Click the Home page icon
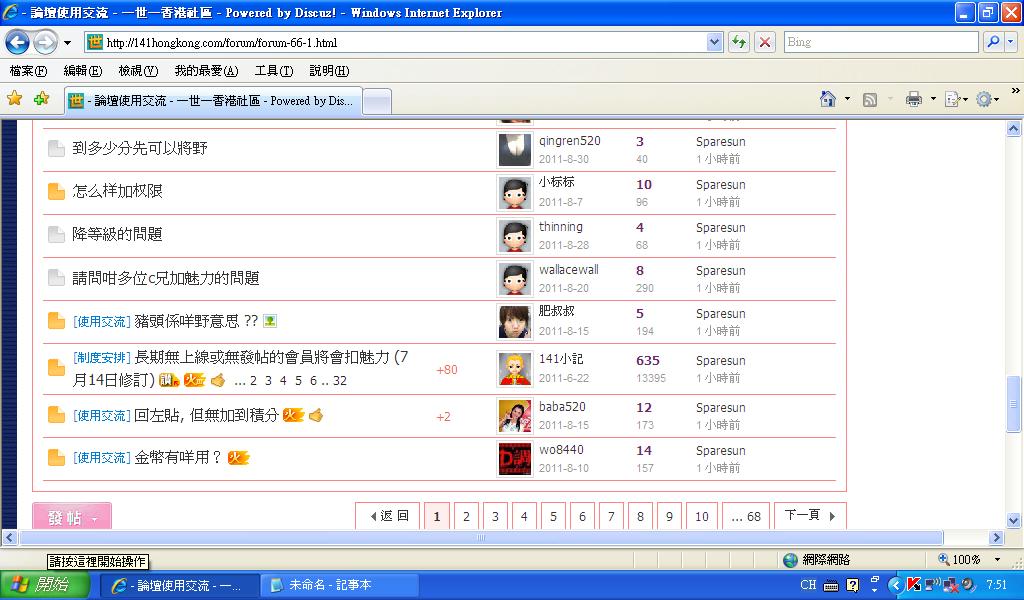Screen dimensions: 1024x600 pos(828,99)
